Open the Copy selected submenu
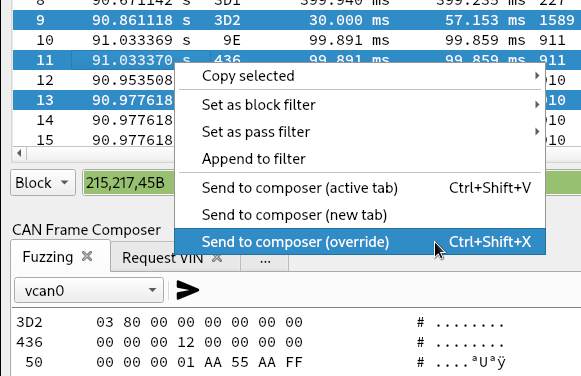This screenshot has height=376, width=581. (360, 76)
